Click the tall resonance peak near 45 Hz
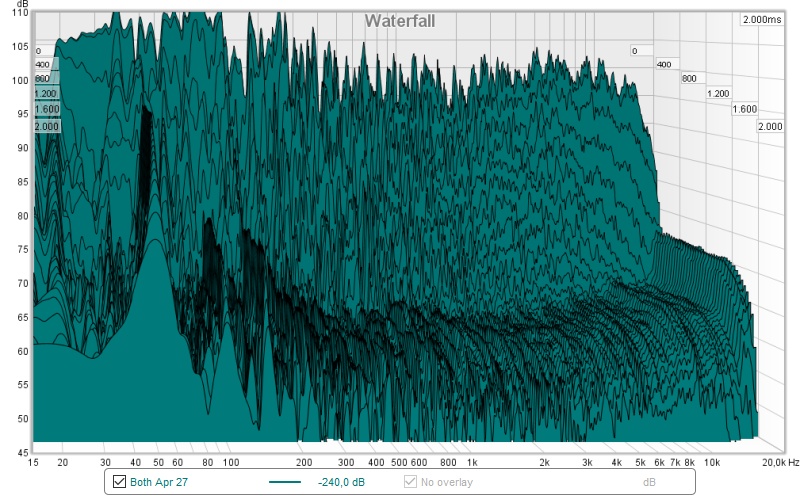Image resolution: width=800 pixels, height=496 pixels. tap(147, 115)
